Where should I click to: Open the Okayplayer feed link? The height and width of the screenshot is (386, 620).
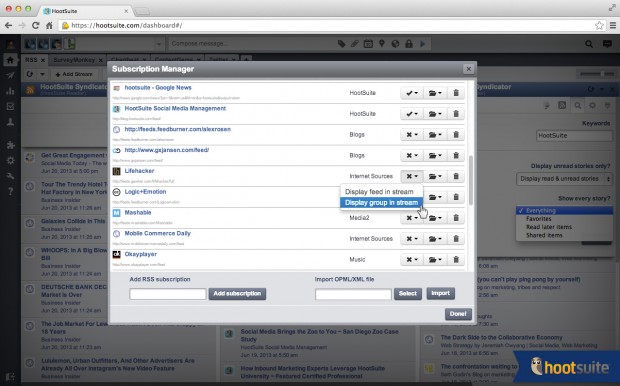pos(140,254)
